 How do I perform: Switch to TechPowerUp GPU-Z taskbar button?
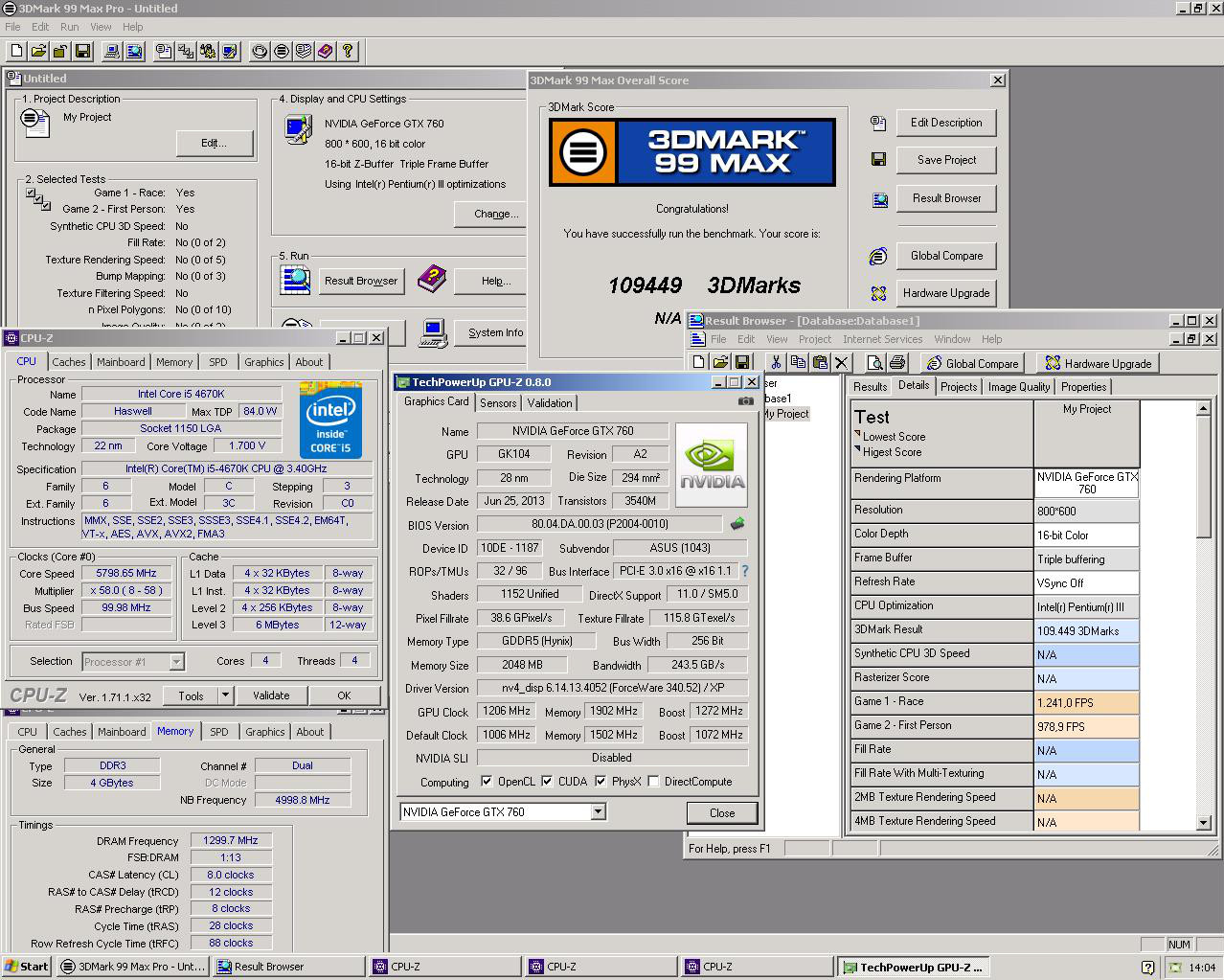coord(913,967)
